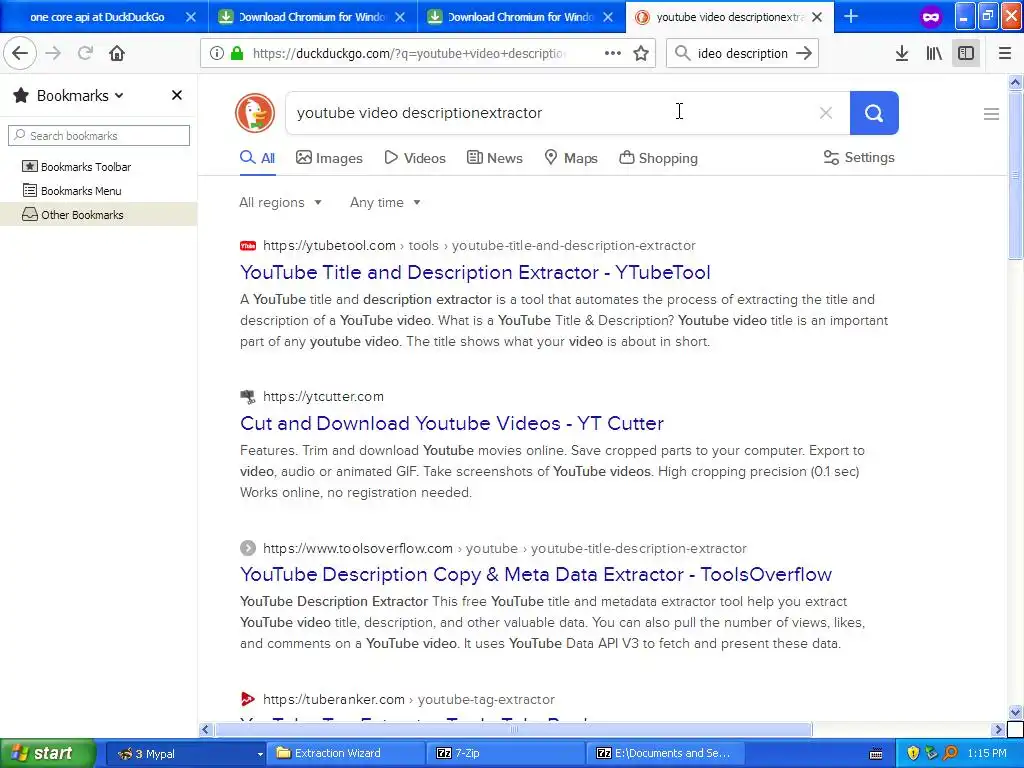Open the Library books icon
The image size is (1024, 768).
pyautogui.click(x=934, y=53)
